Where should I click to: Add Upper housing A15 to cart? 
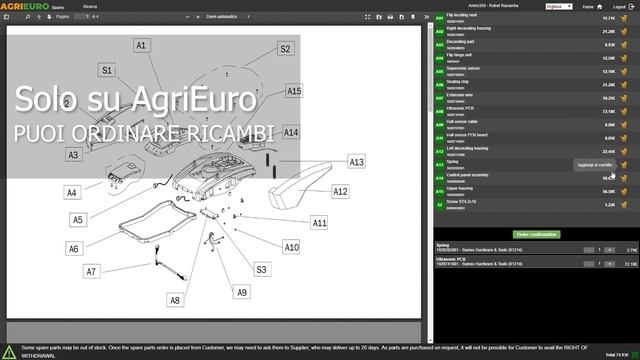coord(624,191)
